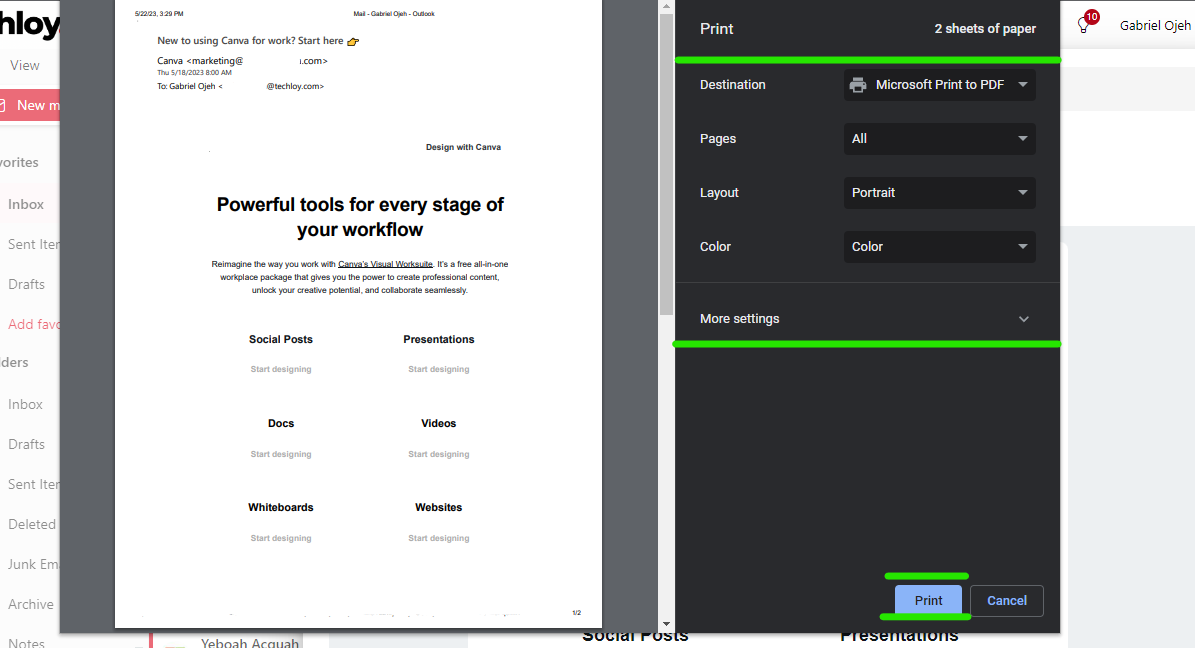Click 'Videos' heading in preview

[438, 423]
